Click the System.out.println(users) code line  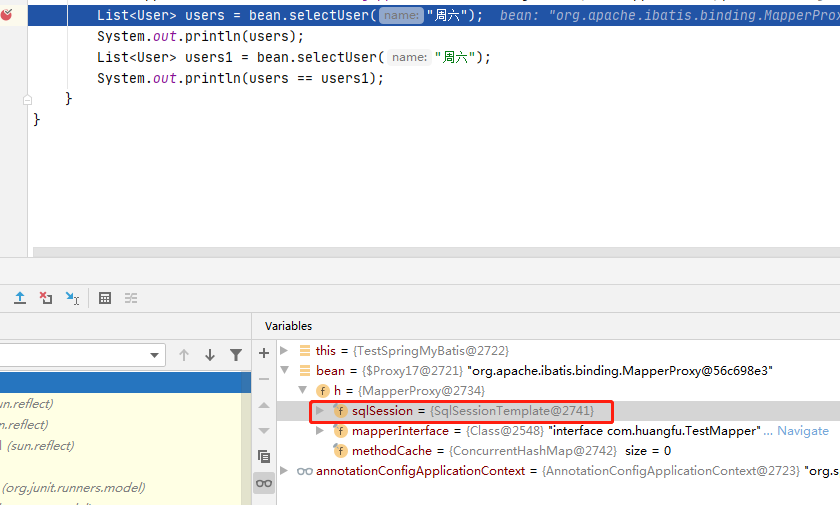click(x=200, y=36)
